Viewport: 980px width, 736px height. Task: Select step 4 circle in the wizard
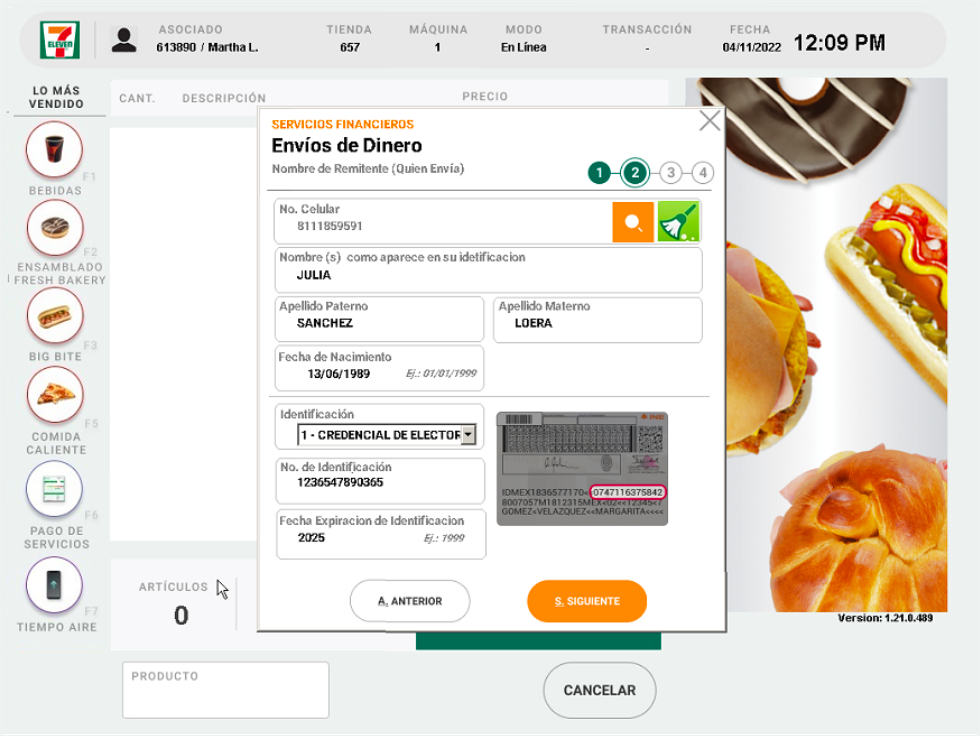703,173
